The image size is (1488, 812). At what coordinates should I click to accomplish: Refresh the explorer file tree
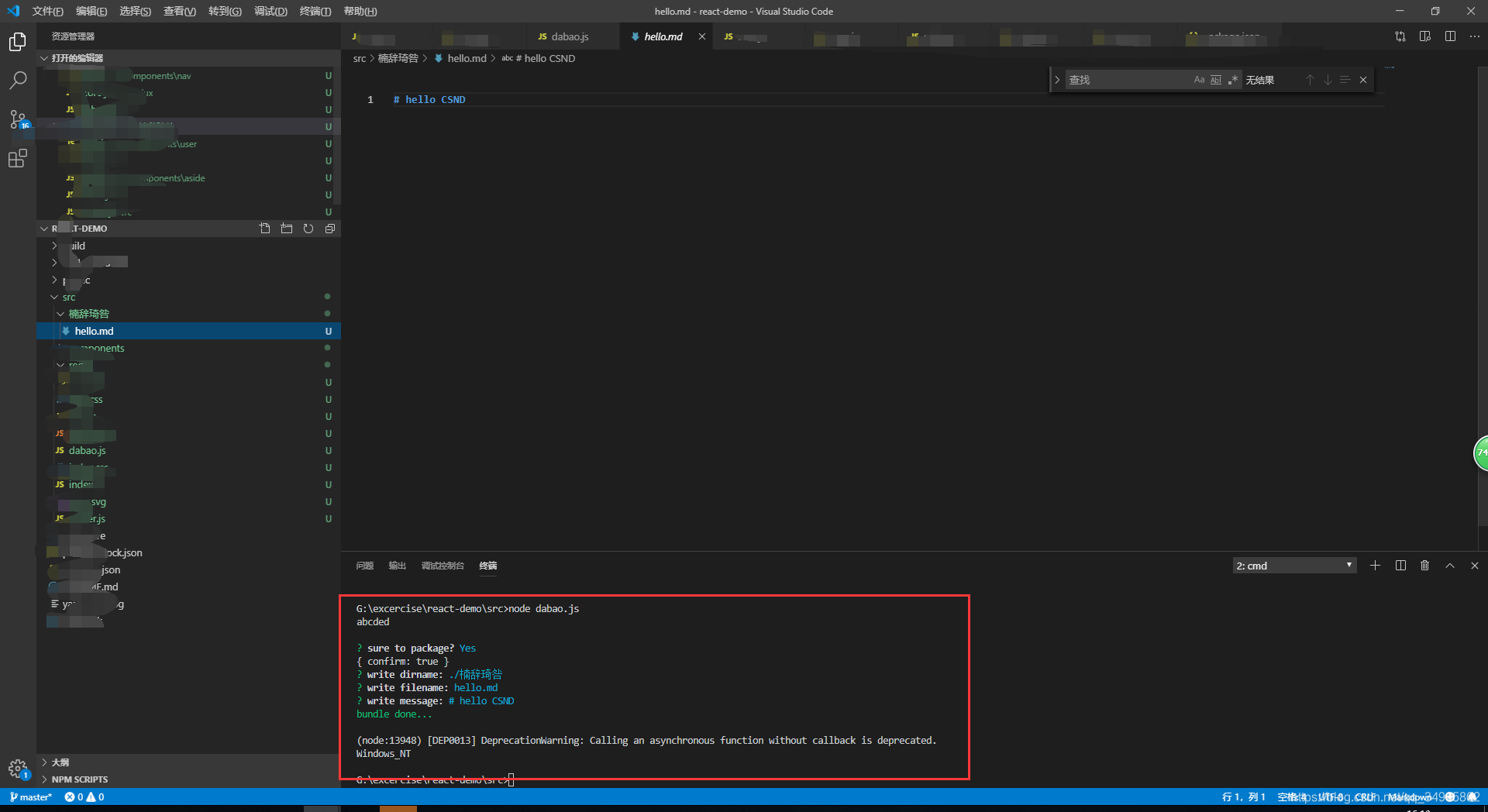(x=308, y=229)
